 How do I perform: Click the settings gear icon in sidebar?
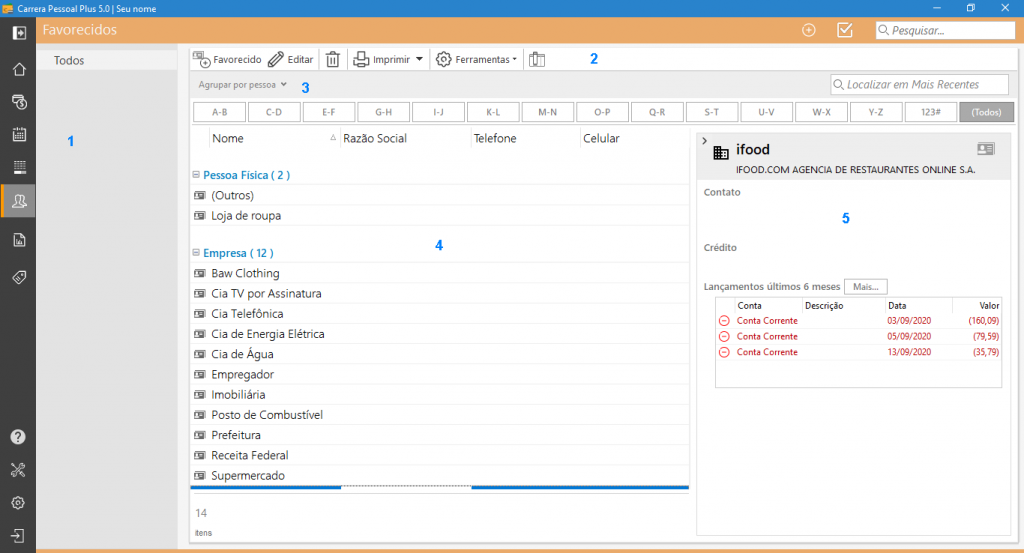point(18,502)
